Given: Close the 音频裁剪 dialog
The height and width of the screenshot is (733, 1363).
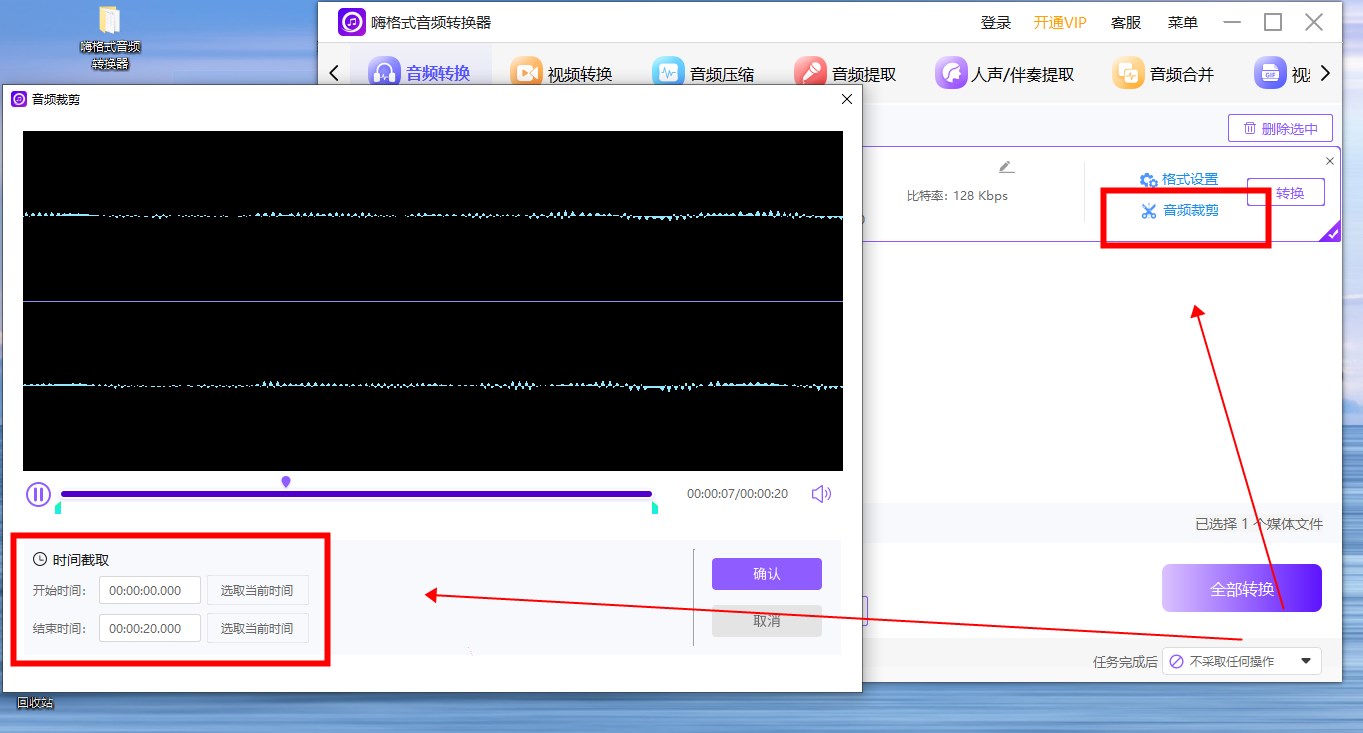Looking at the screenshot, I should pyautogui.click(x=847, y=99).
